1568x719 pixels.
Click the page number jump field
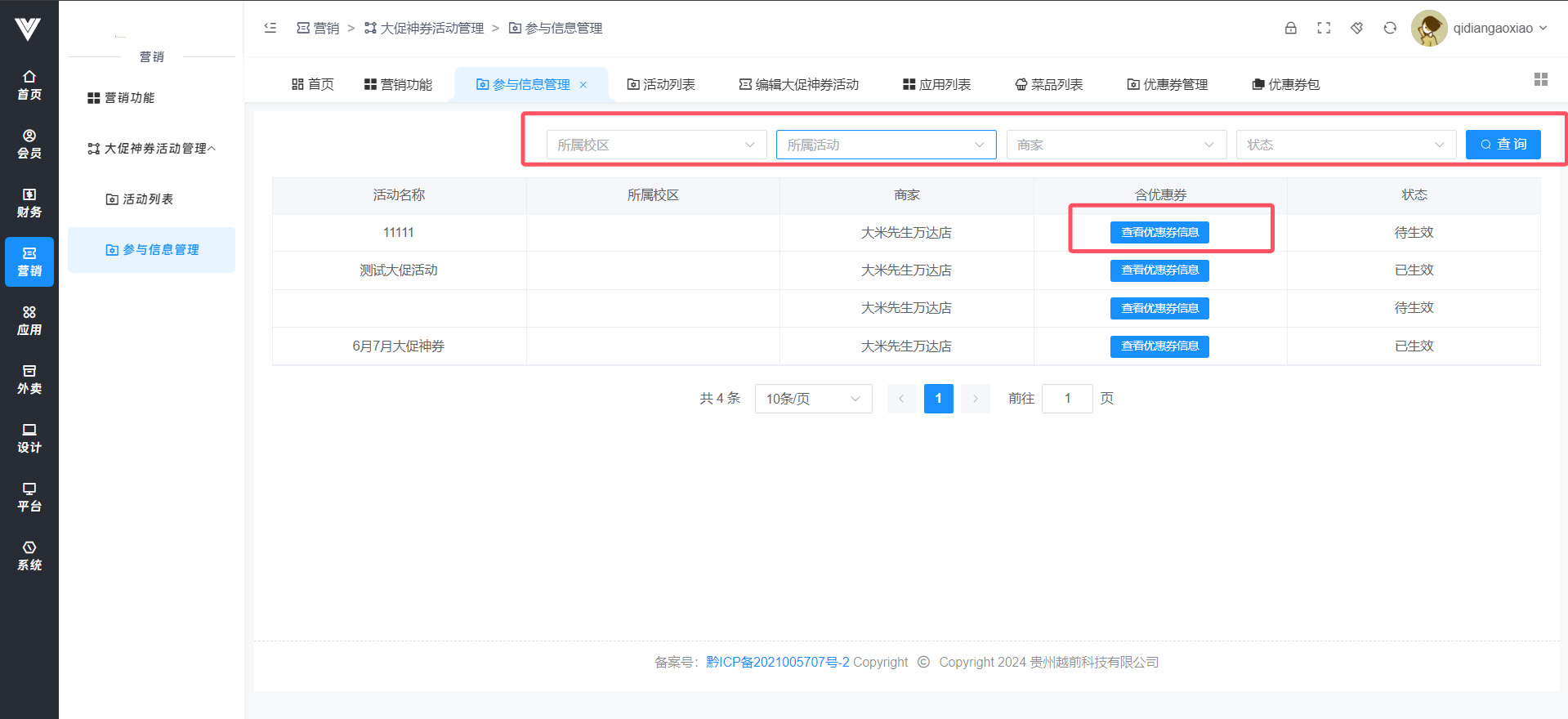[1066, 399]
